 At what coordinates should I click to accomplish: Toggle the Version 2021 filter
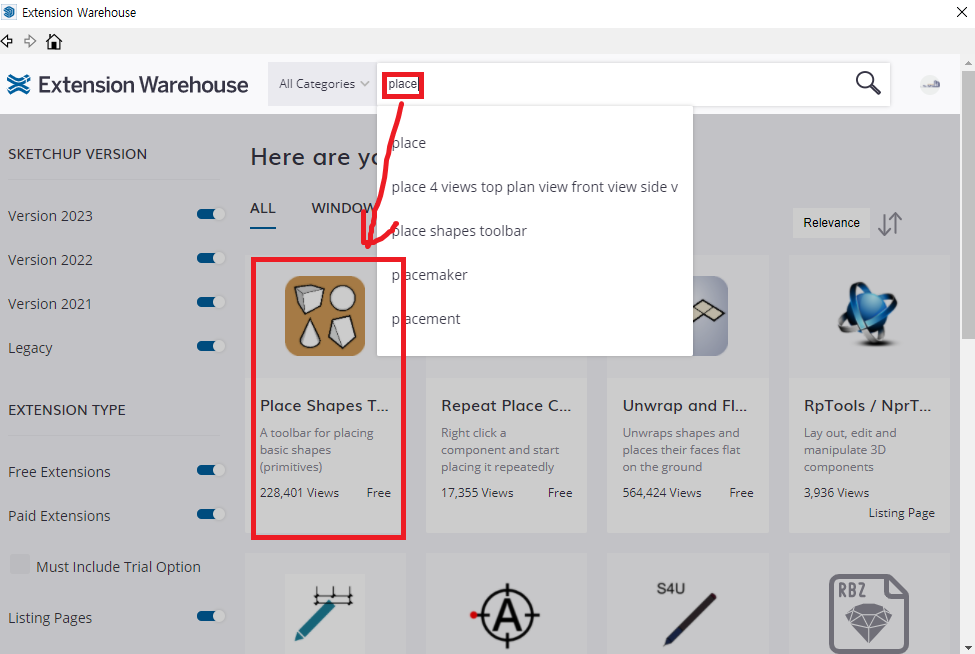[210, 302]
